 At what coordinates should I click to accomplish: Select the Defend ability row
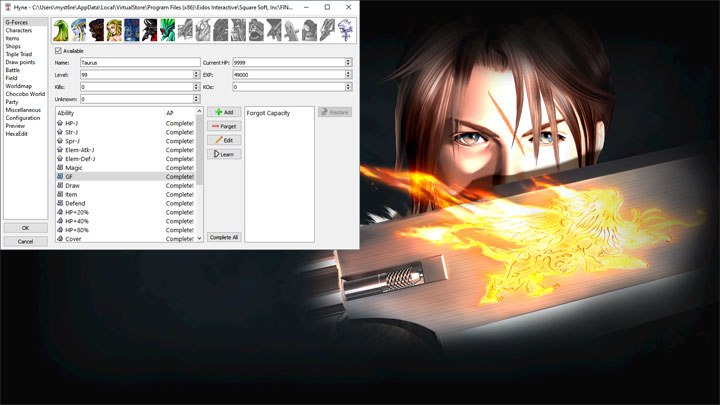click(x=125, y=203)
